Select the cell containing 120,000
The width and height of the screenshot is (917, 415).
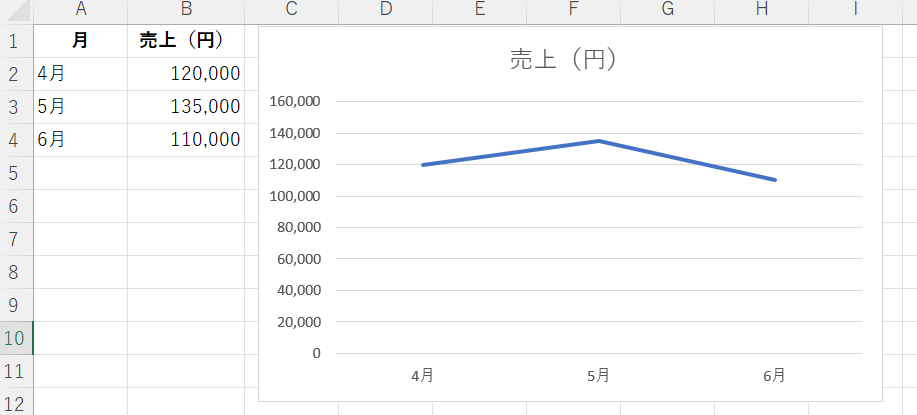coord(186,74)
